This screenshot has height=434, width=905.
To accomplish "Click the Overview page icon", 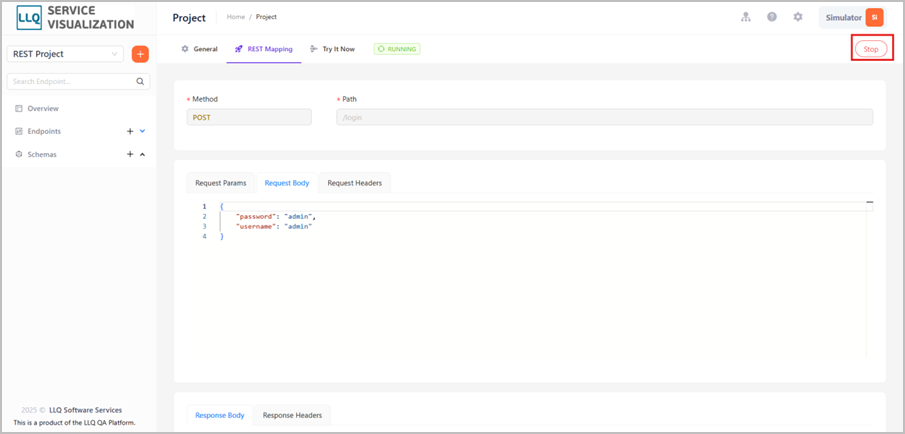I will [x=18, y=108].
